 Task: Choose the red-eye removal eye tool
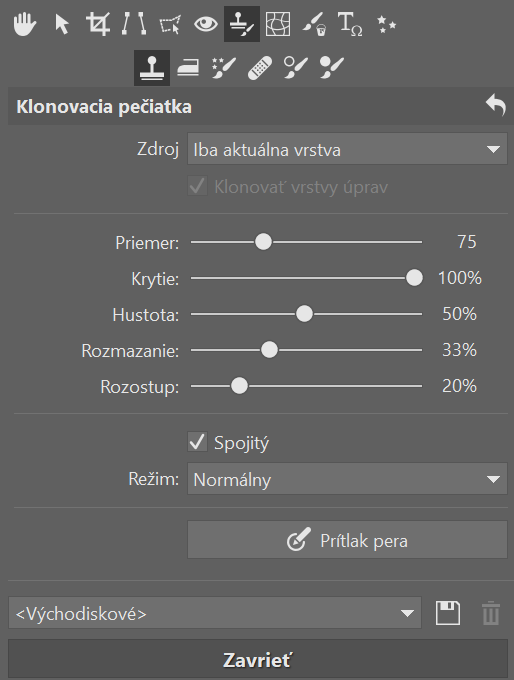(x=206, y=24)
